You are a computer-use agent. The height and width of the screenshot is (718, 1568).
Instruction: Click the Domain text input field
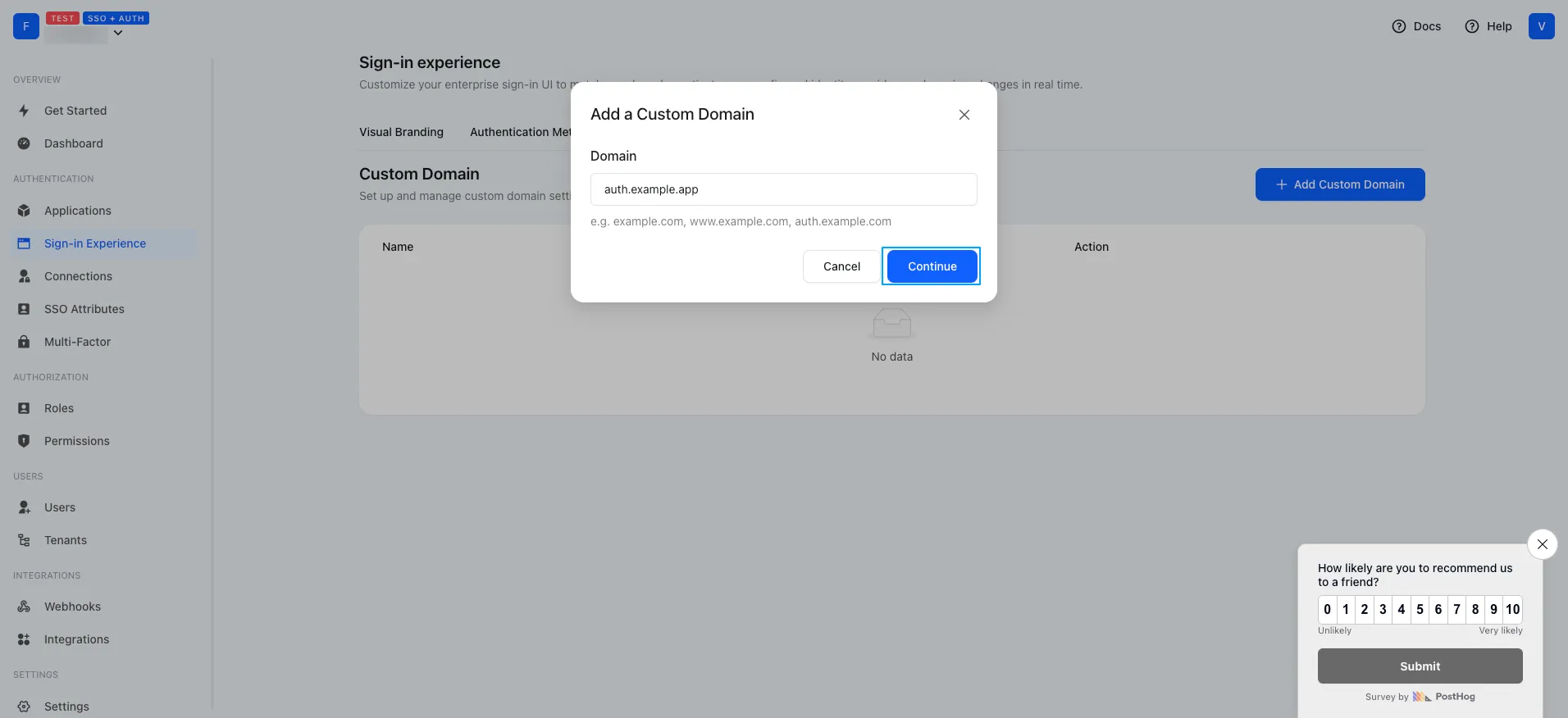point(783,189)
